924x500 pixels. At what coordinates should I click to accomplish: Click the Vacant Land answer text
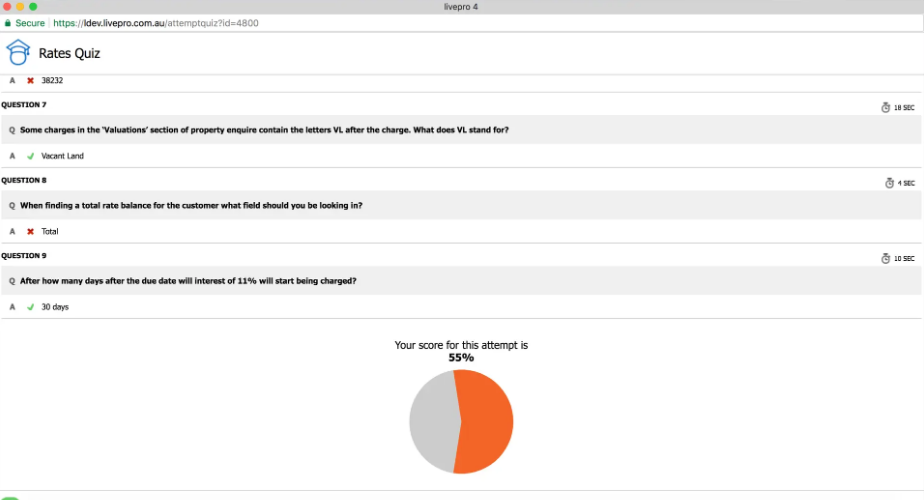point(59,156)
